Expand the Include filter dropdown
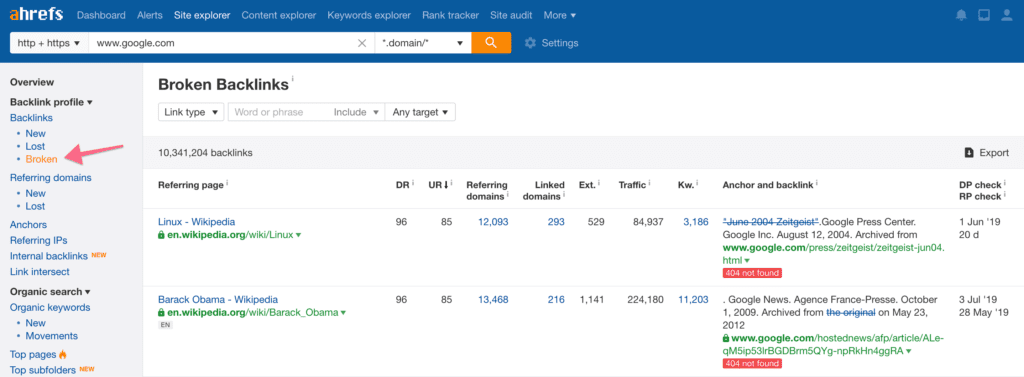 pos(357,112)
